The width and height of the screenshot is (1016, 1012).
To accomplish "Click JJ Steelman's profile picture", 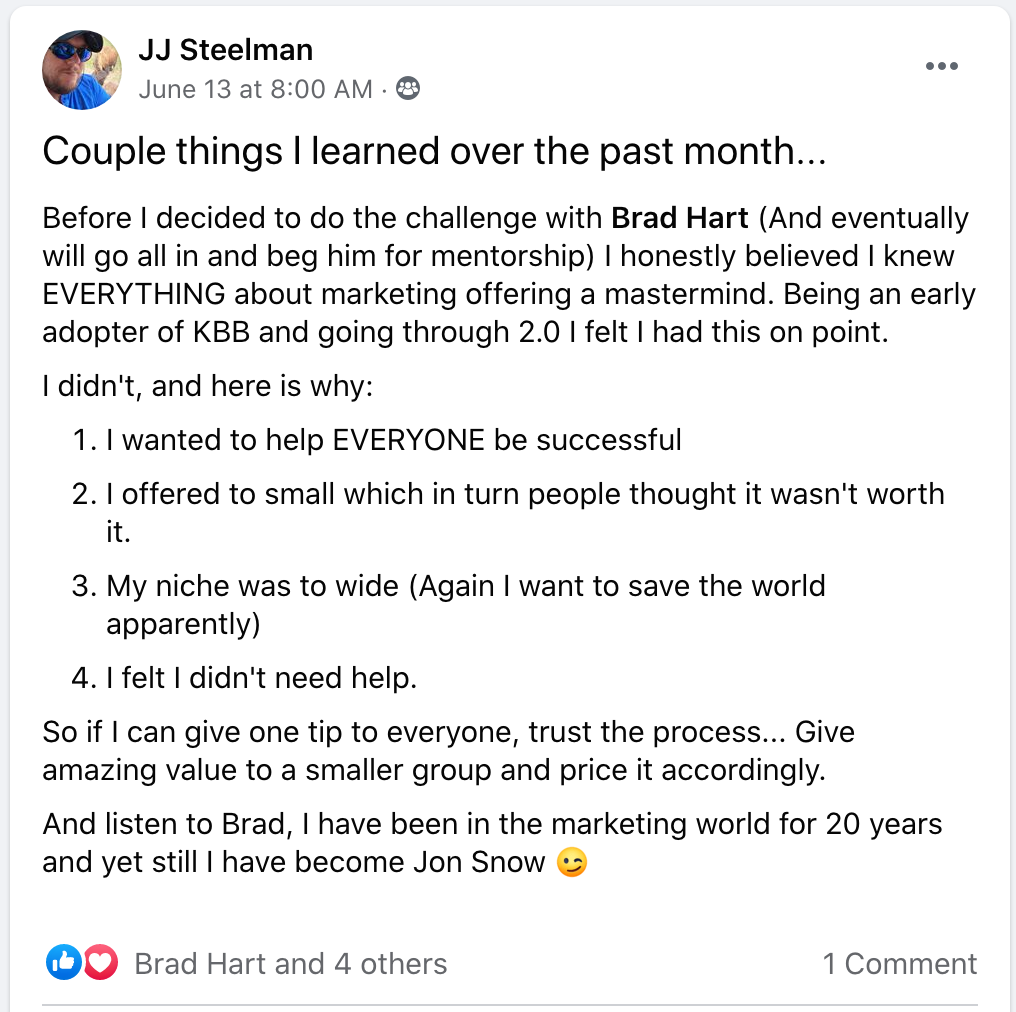I will [82, 69].
